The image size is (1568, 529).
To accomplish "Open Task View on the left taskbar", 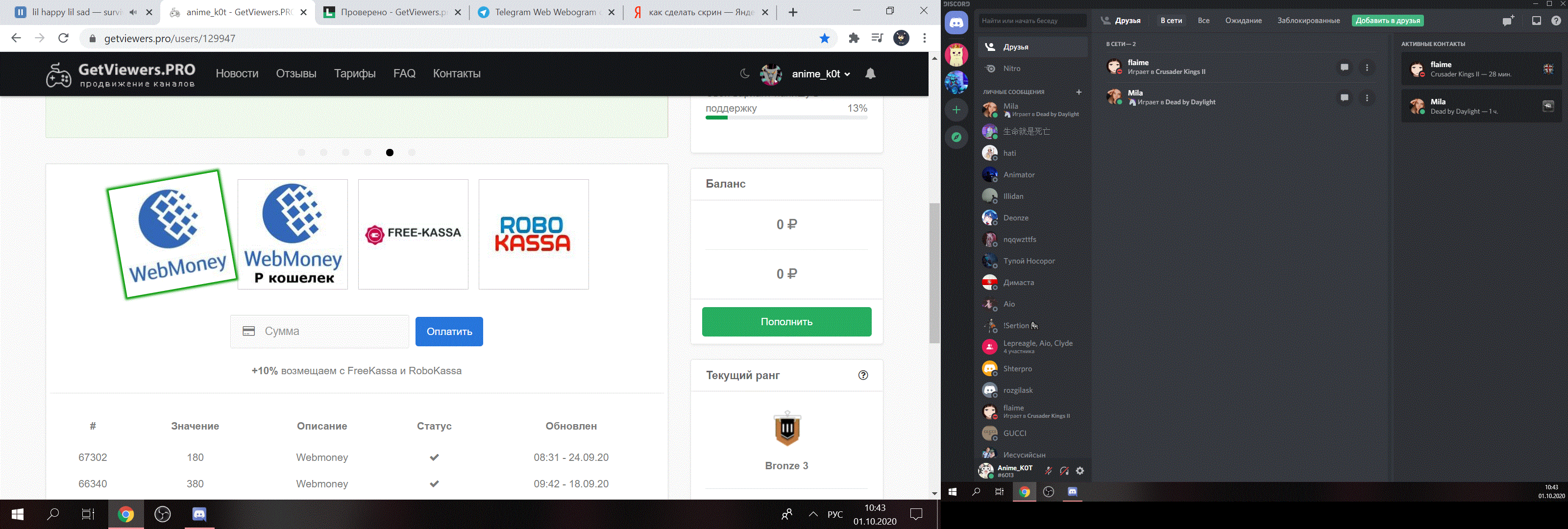I will pyautogui.click(x=88, y=514).
